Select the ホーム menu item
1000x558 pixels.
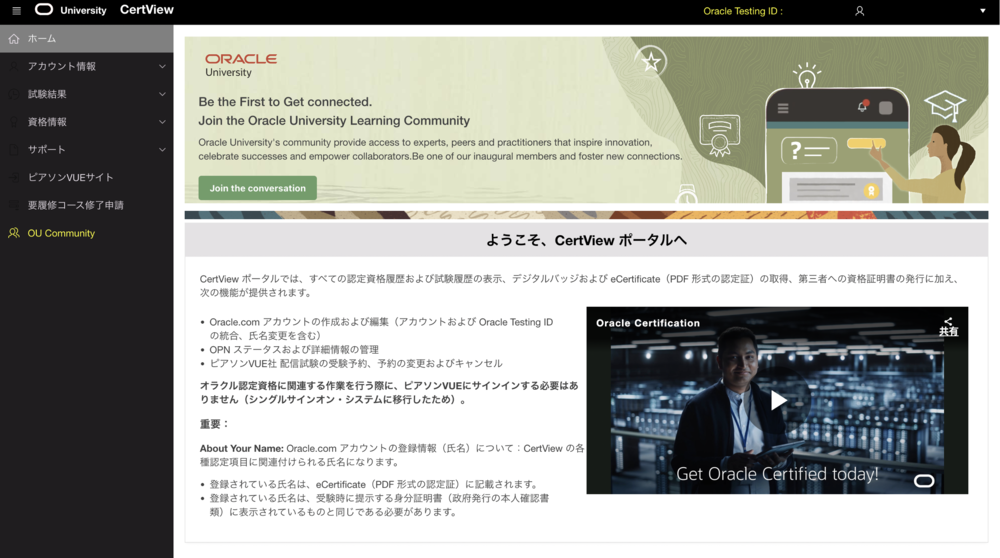87,39
